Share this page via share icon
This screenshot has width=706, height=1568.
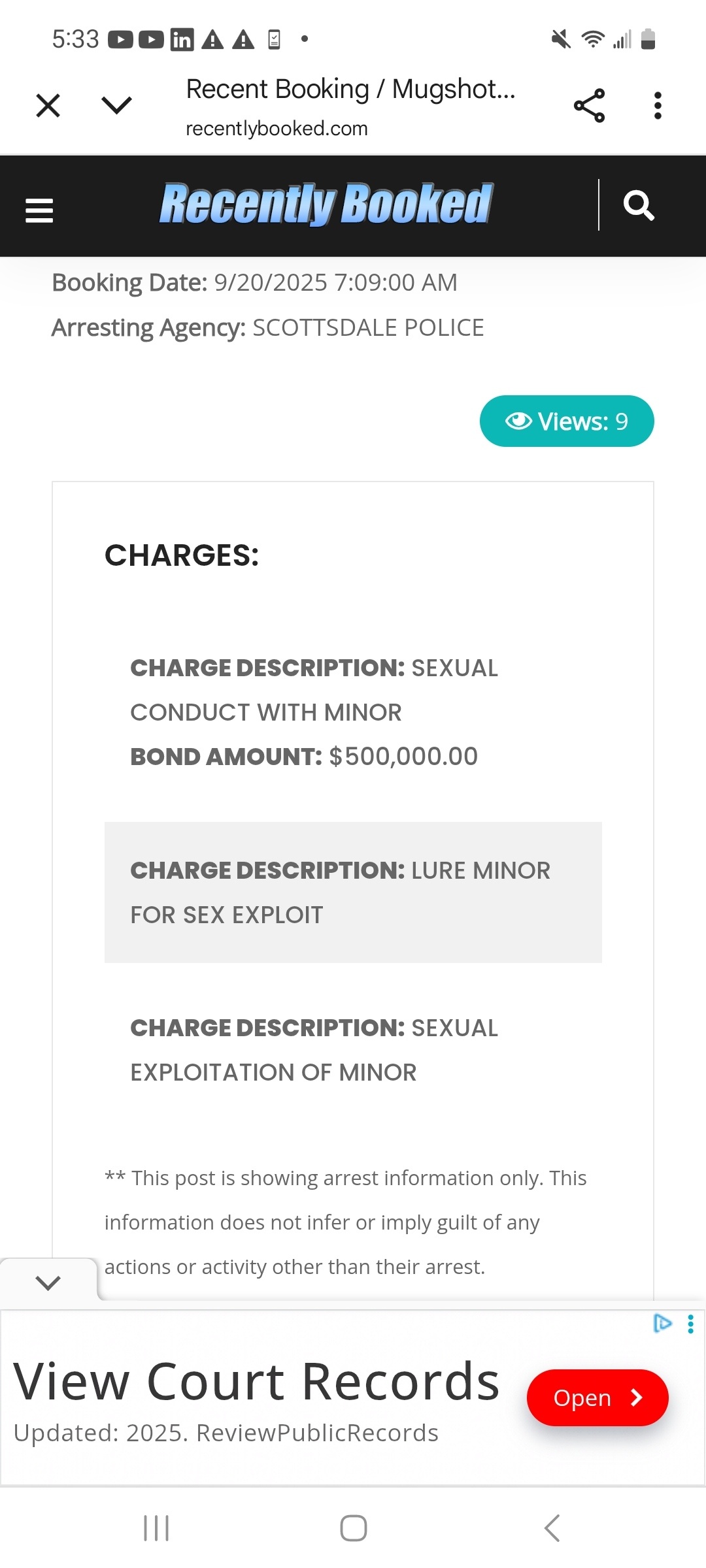(x=589, y=106)
